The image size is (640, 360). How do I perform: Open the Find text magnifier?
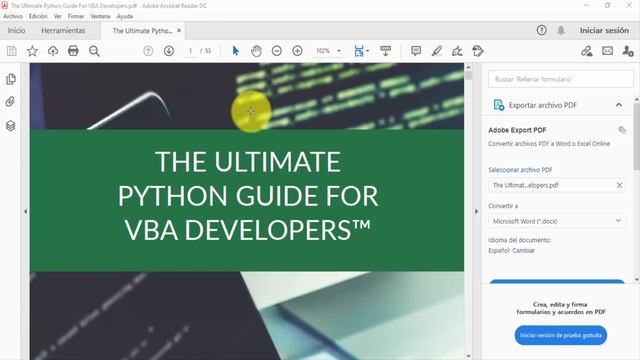tap(94, 51)
